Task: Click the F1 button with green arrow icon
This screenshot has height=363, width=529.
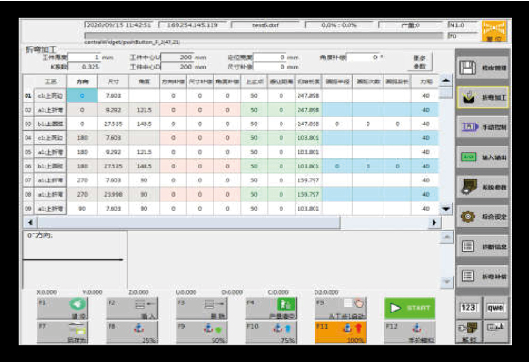Action: click(62, 308)
